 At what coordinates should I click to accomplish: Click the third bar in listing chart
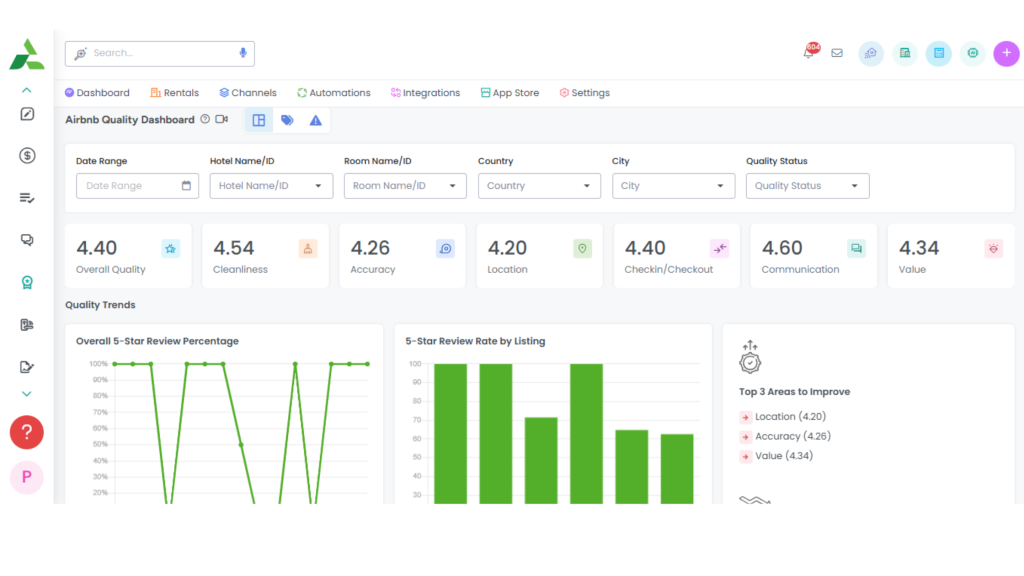coord(541,460)
